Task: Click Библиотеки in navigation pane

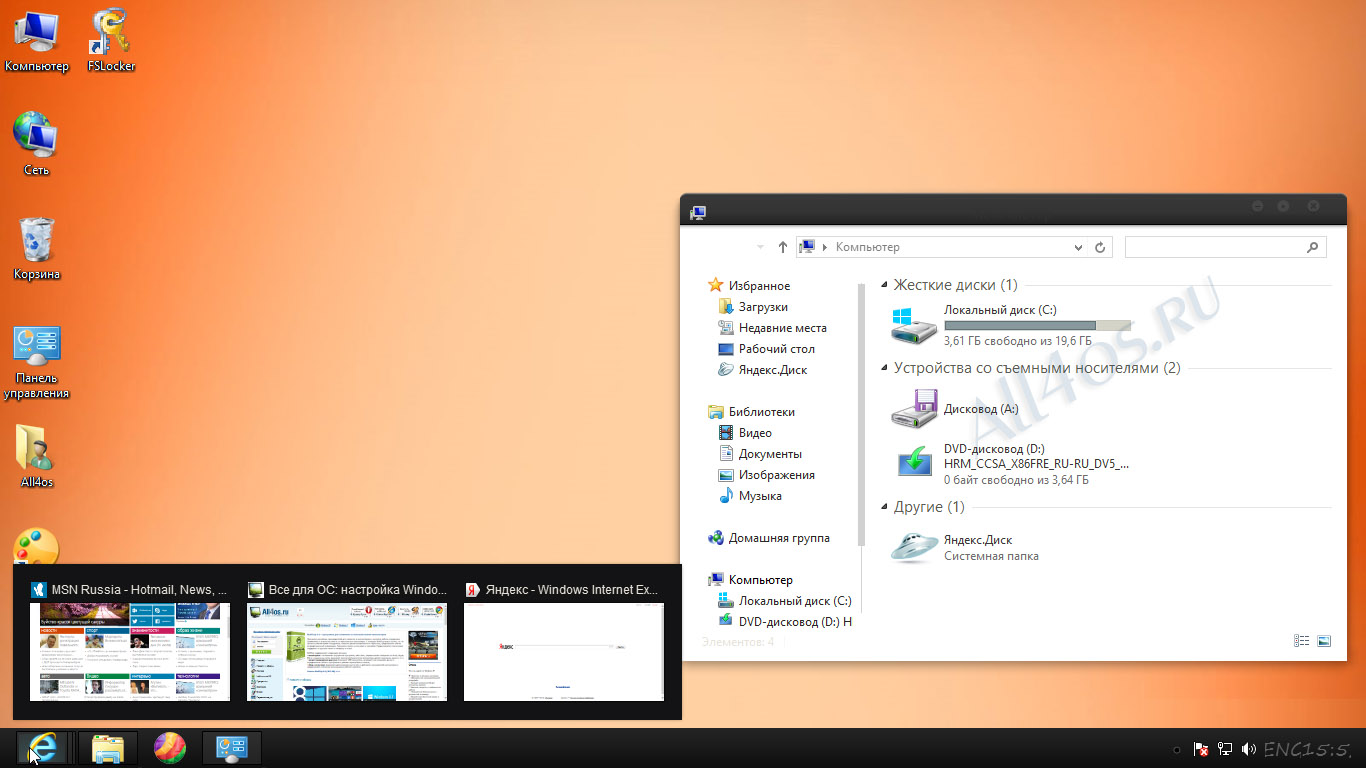Action: point(762,412)
